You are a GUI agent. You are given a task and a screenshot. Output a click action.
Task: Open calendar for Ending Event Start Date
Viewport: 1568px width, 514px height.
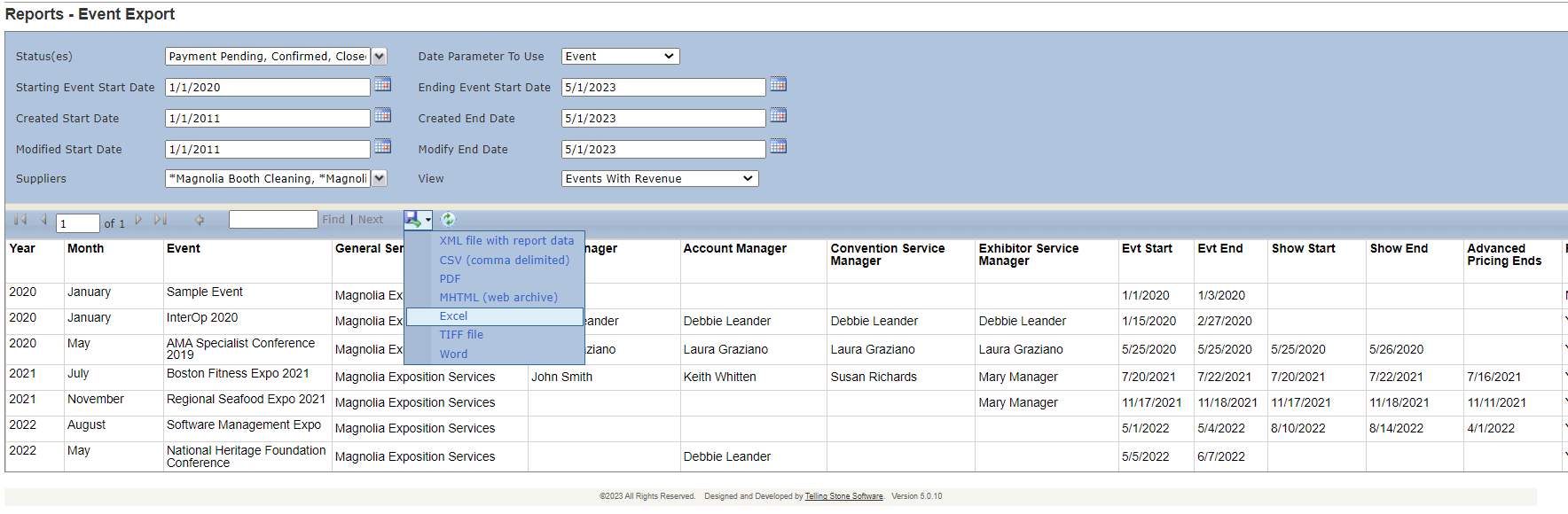[778, 85]
